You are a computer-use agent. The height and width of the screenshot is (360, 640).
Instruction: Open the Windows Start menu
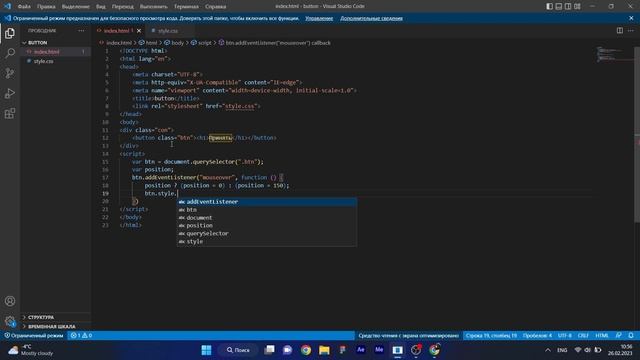tap(207, 350)
